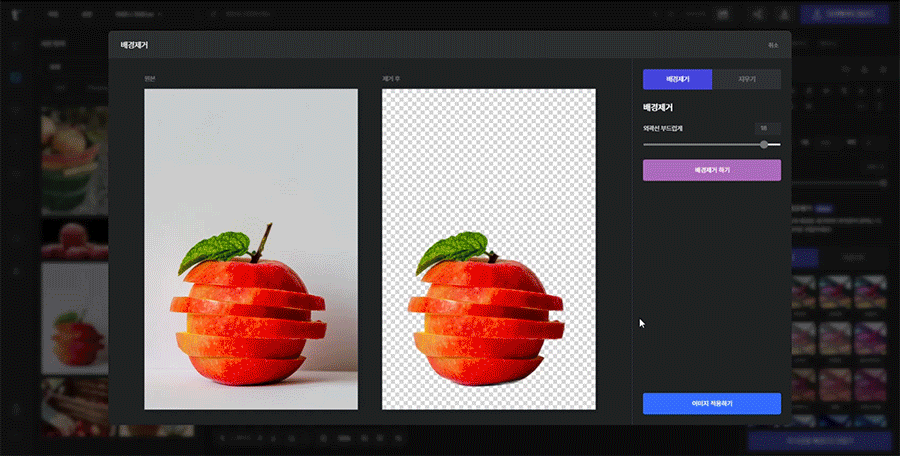Click the bottom-right purple button behind dialog
Viewport: 900px width, 456px height.
(x=820, y=441)
